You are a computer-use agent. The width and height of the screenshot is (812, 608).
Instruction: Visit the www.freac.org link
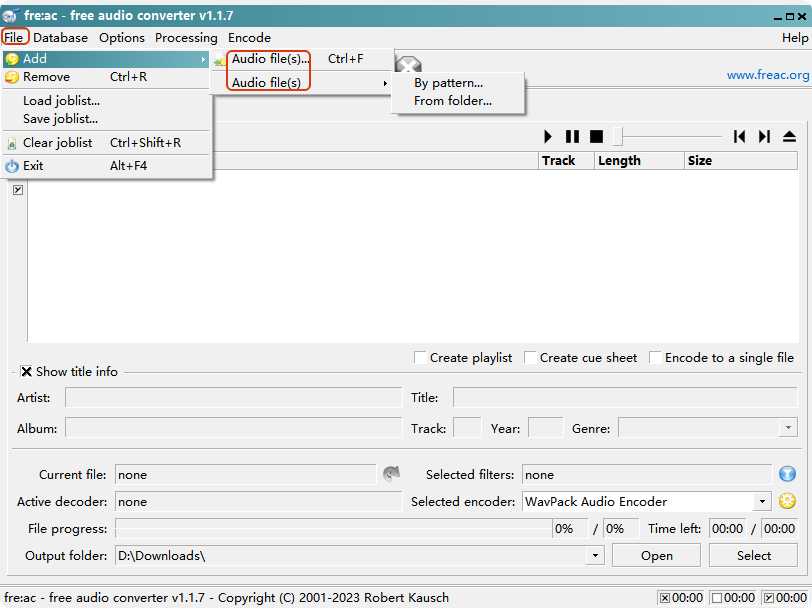(767, 75)
